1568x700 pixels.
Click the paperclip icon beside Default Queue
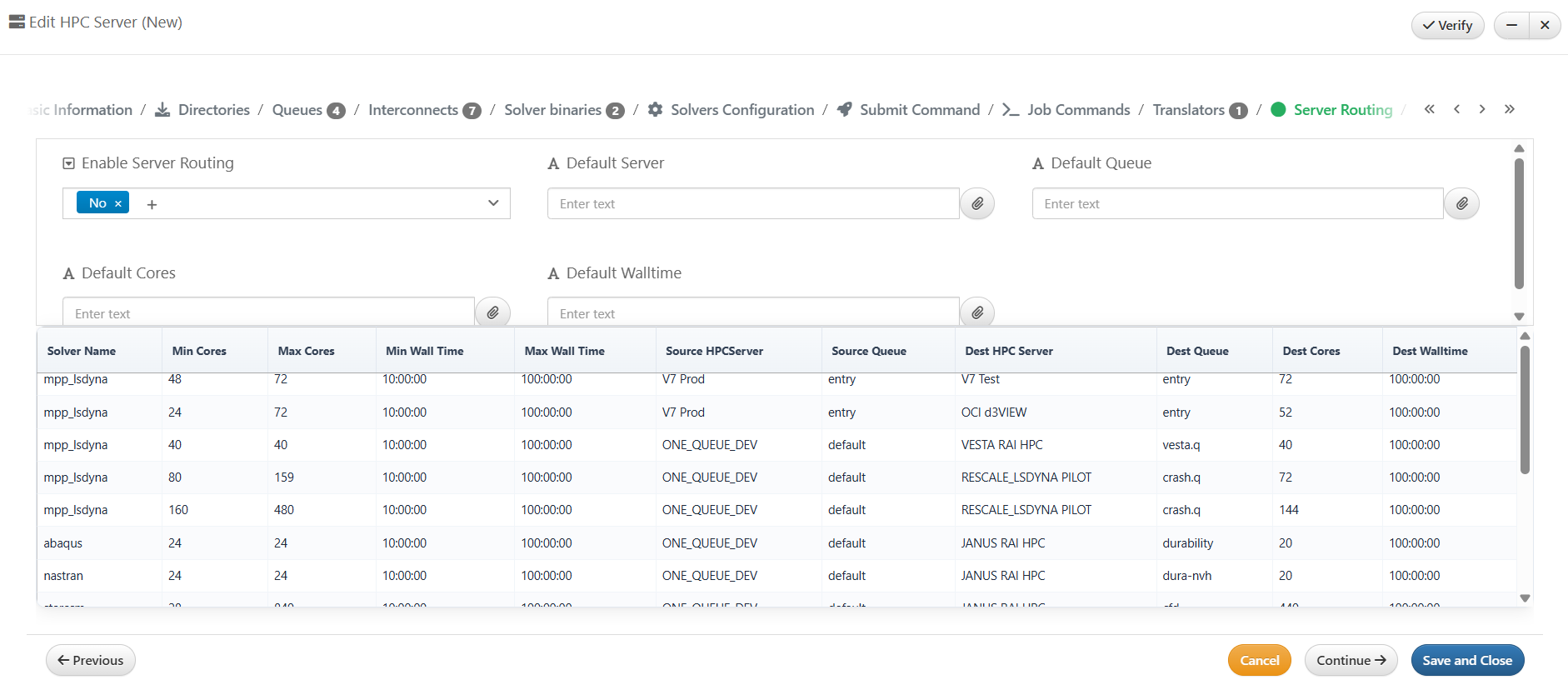[1461, 203]
